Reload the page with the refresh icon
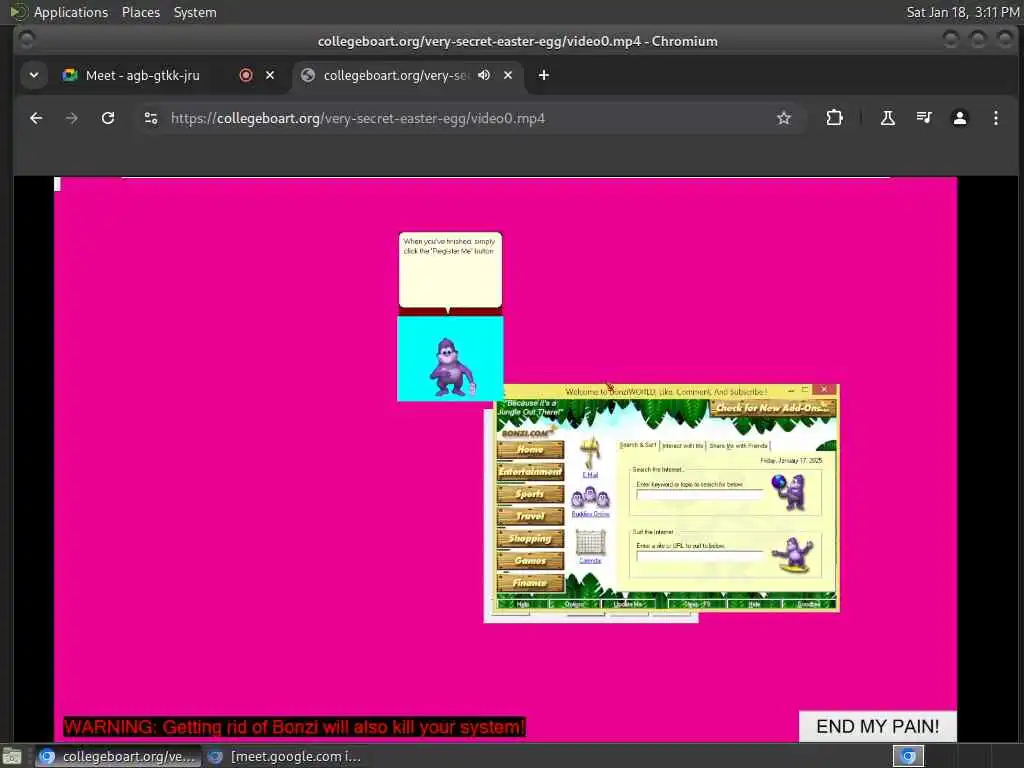 (x=108, y=118)
